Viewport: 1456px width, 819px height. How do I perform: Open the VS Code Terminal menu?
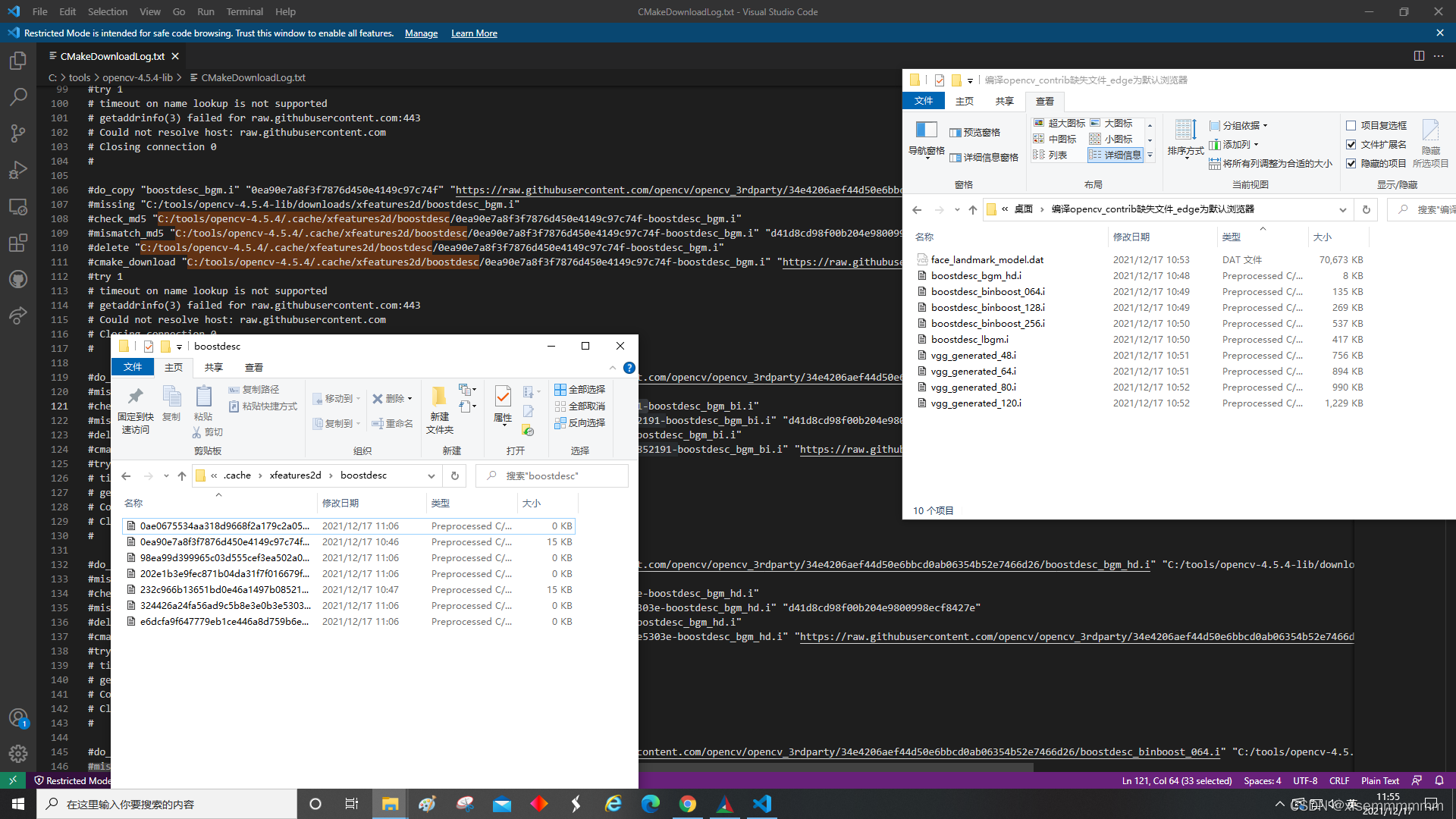point(244,11)
